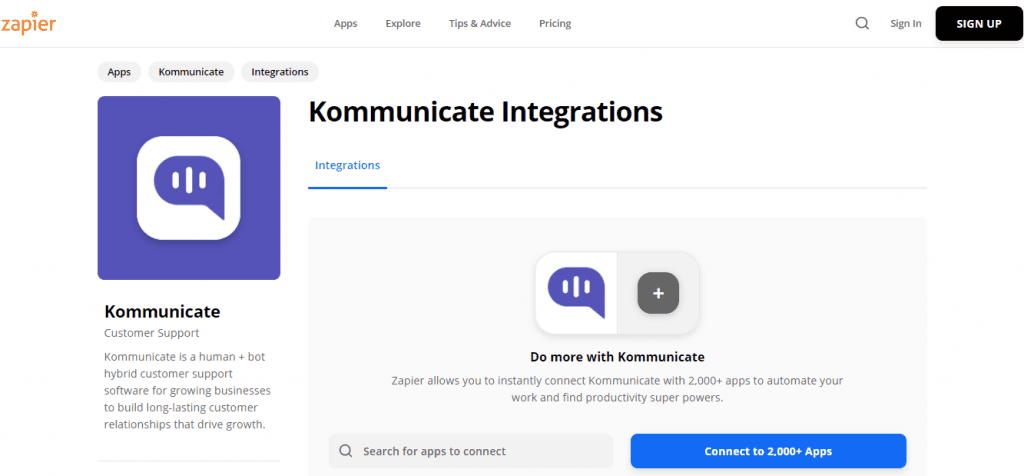Image resolution: width=1024 pixels, height=476 pixels.
Task: Go to the Pricing page
Action: click(x=555, y=24)
